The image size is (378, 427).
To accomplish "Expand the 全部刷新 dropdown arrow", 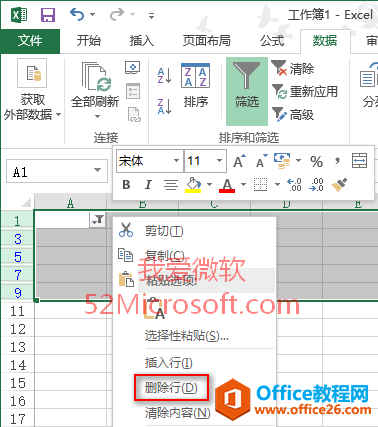I will click(x=97, y=117).
